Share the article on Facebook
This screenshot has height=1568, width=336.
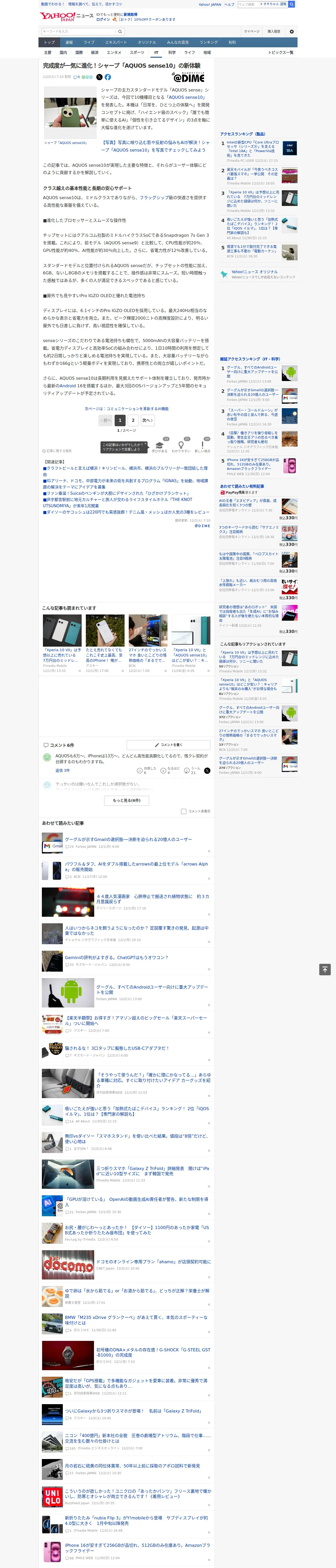pos(108,77)
